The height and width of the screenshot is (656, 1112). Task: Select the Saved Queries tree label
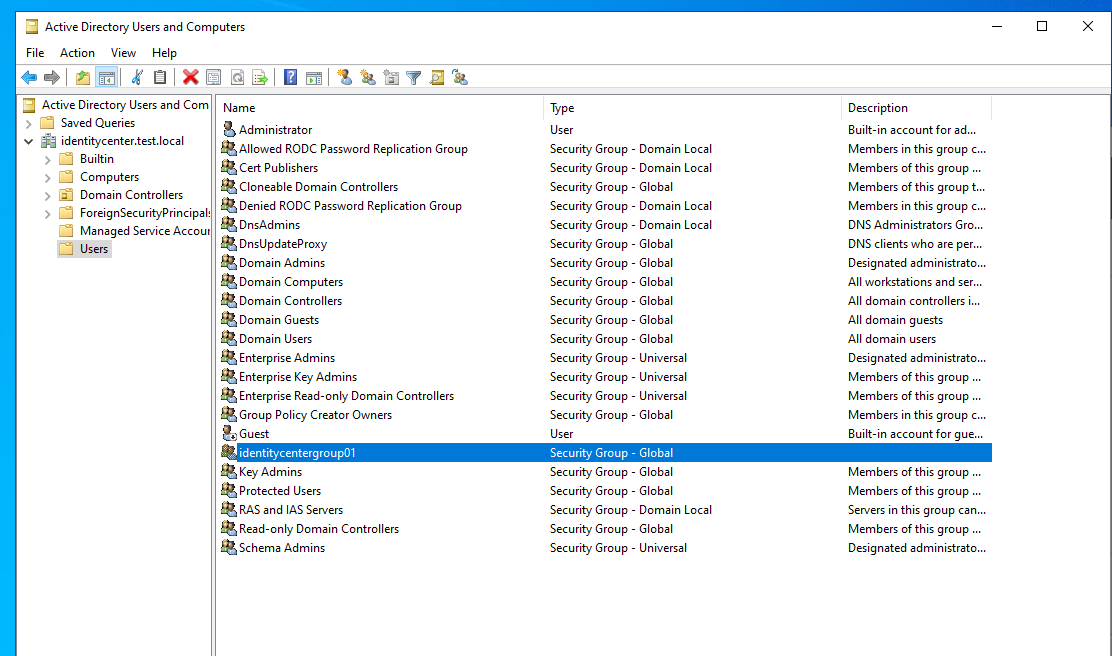97,123
